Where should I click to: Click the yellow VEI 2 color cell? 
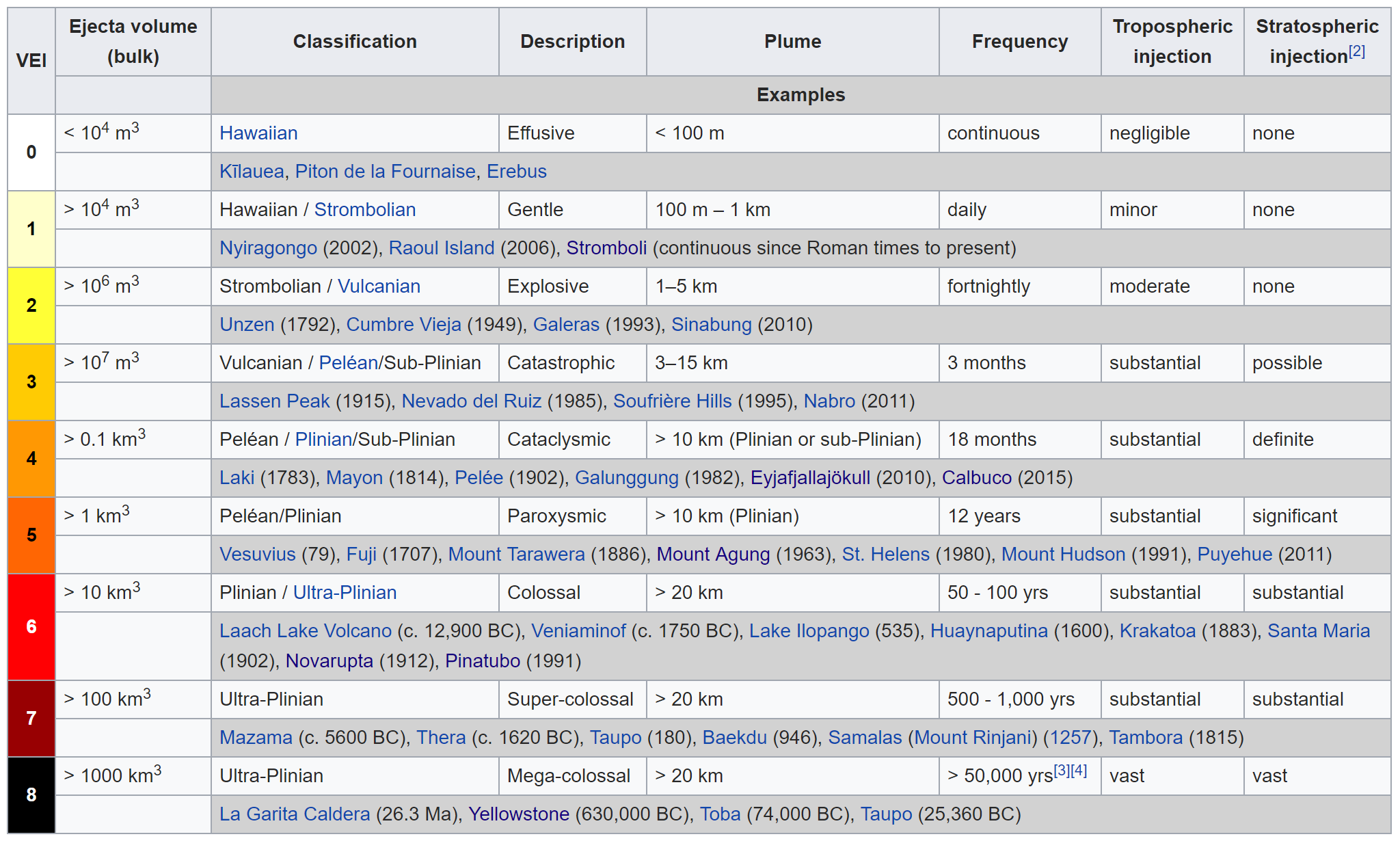coord(31,306)
